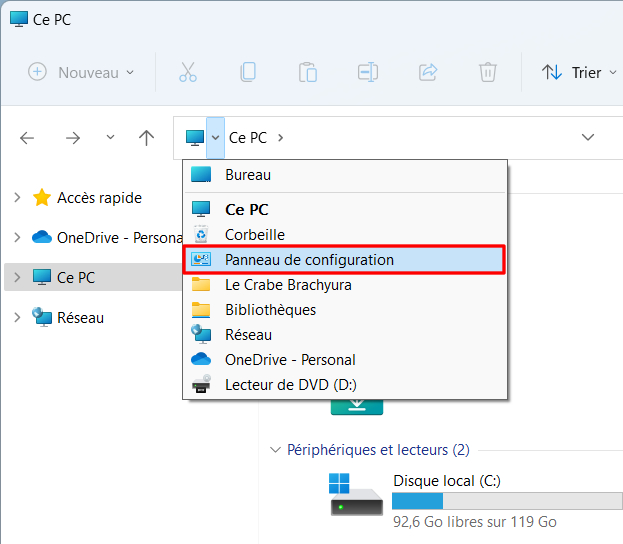Toggle the address bar root dropdown arrow

(215, 138)
